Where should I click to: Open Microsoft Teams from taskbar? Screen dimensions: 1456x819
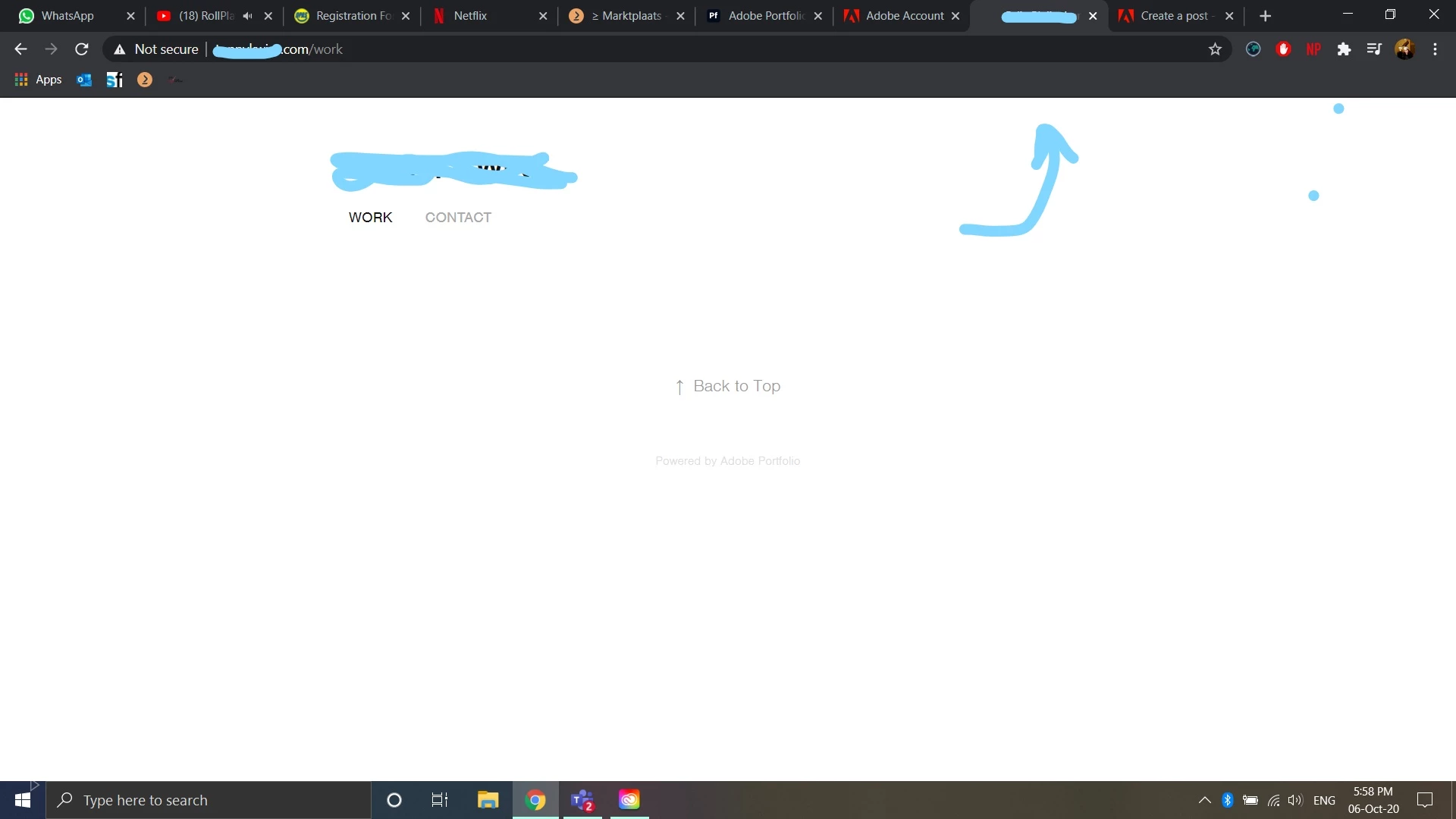tap(582, 800)
